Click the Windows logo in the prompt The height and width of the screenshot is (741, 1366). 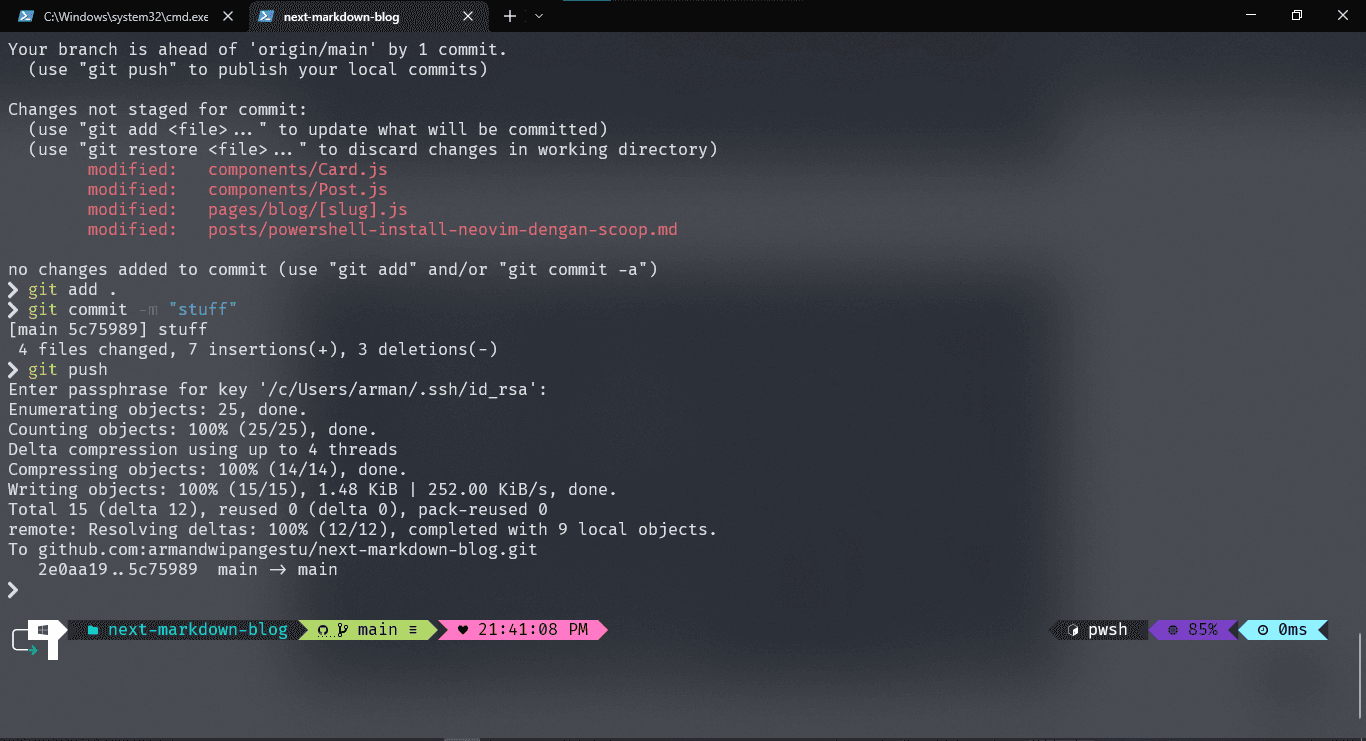click(x=44, y=630)
